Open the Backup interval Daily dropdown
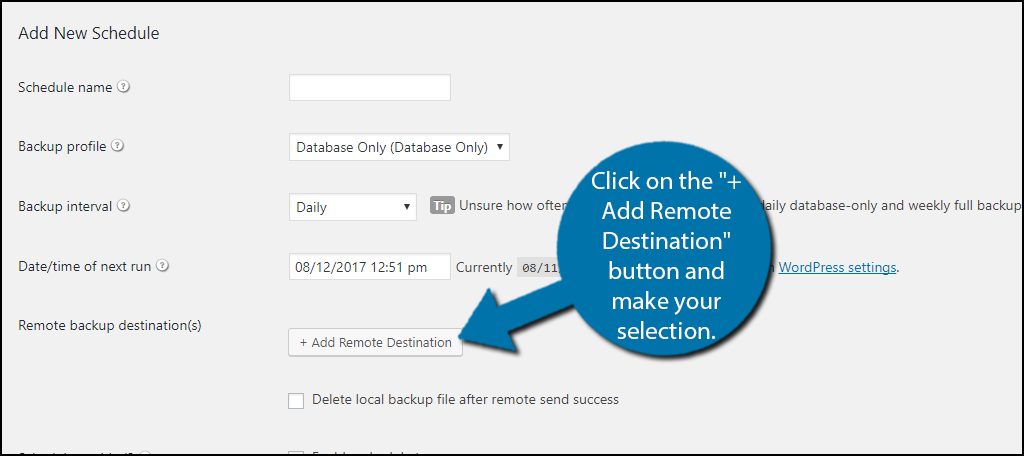The width and height of the screenshot is (1024, 456). click(353, 207)
